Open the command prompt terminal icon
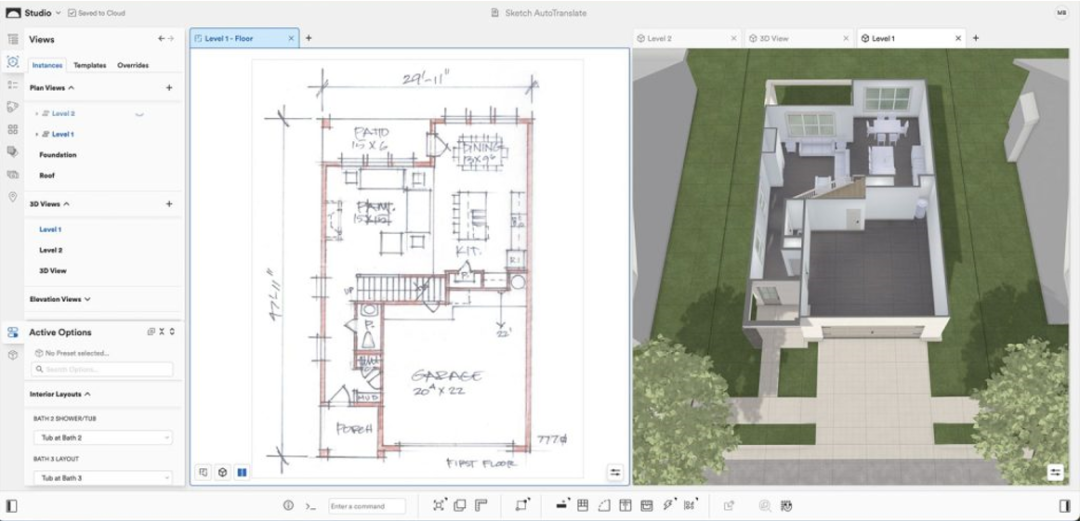 click(x=310, y=506)
